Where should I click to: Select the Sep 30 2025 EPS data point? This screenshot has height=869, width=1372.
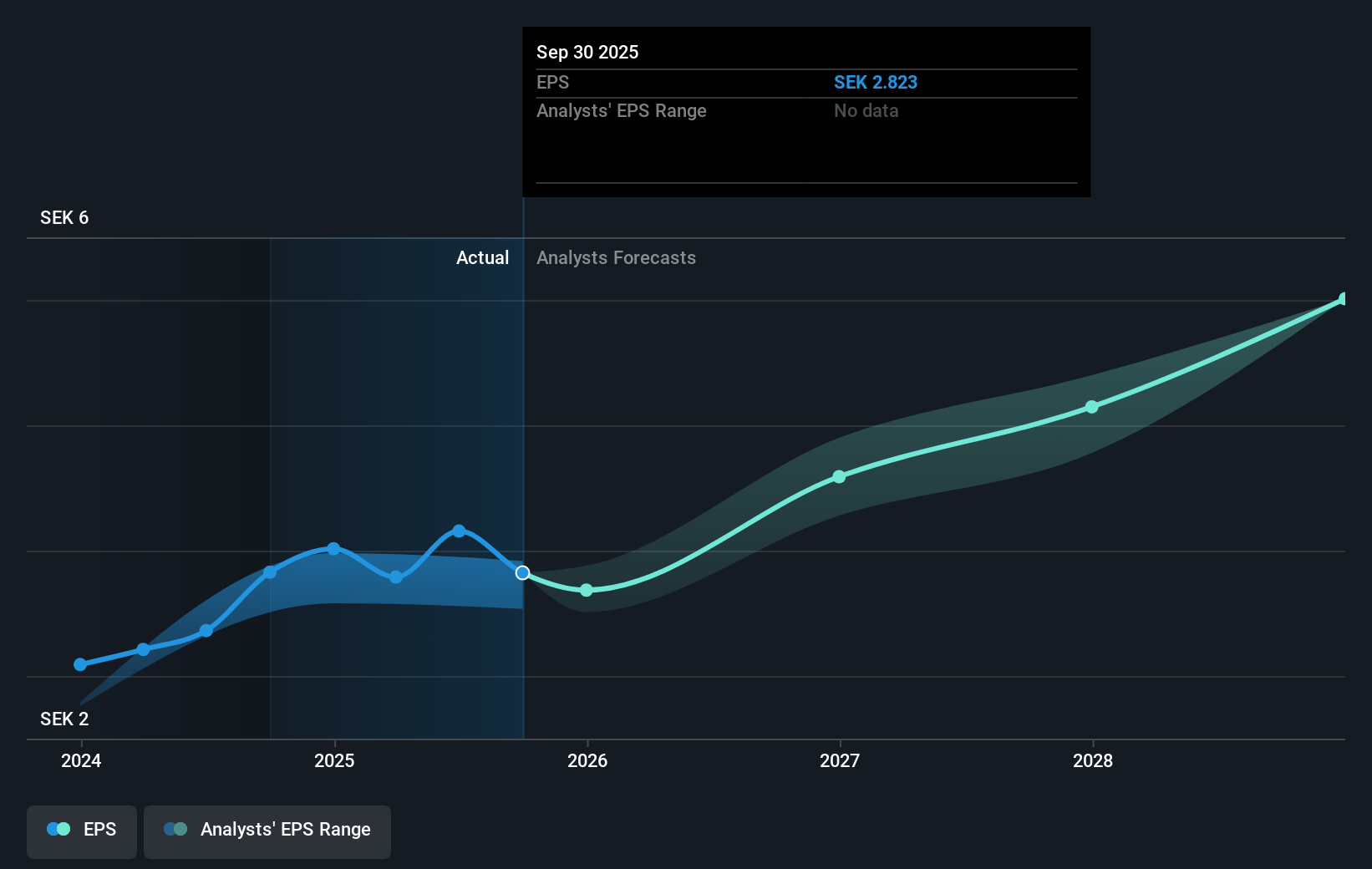[x=522, y=572]
